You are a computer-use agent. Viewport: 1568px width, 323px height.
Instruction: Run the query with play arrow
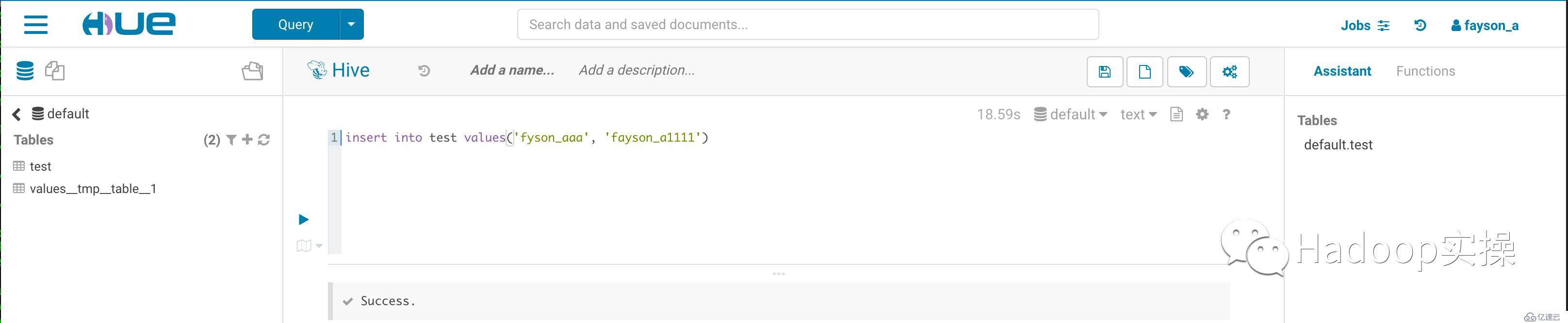click(x=304, y=220)
